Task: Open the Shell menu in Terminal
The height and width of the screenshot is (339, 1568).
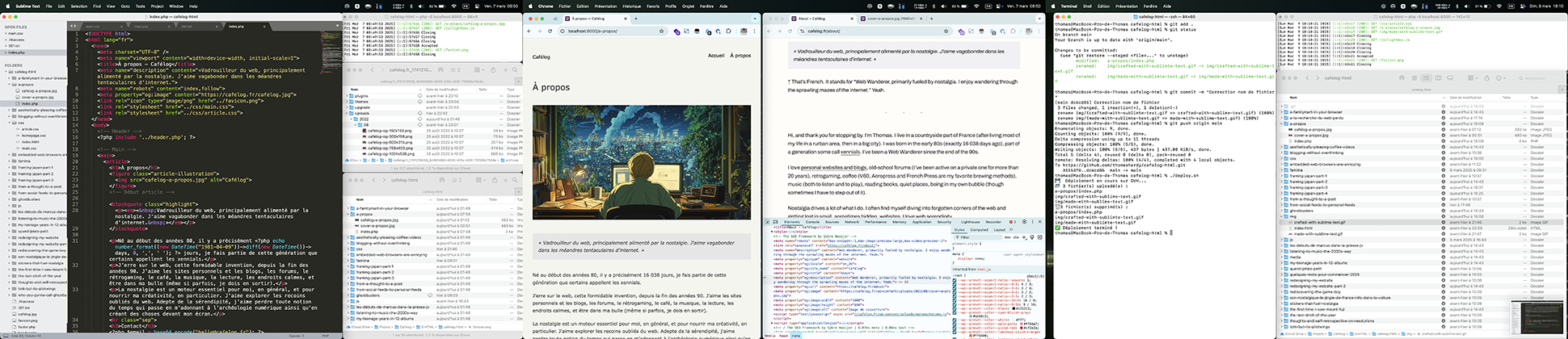Action: [1087, 6]
